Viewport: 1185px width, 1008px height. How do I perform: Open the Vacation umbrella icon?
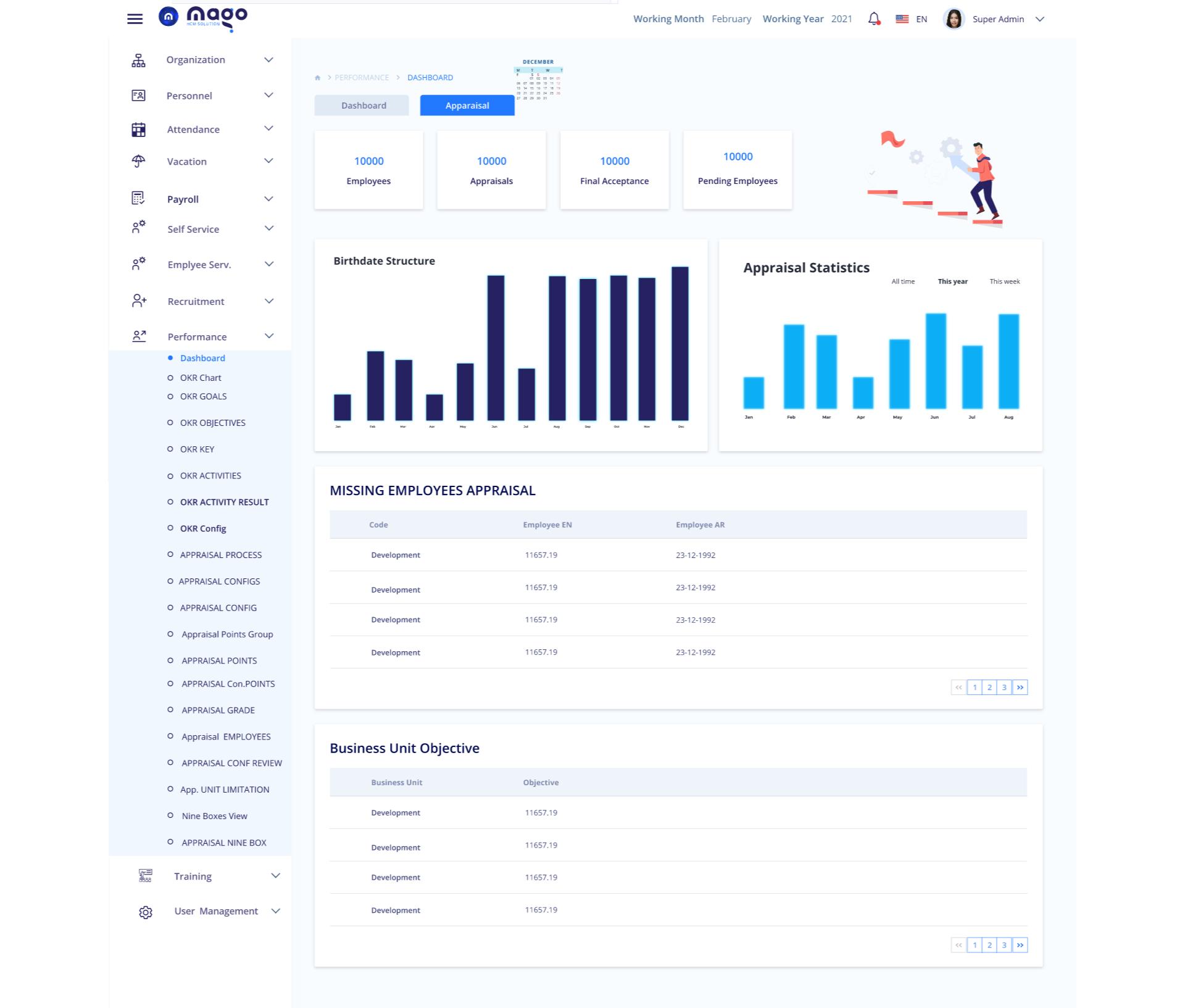[139, 161]
